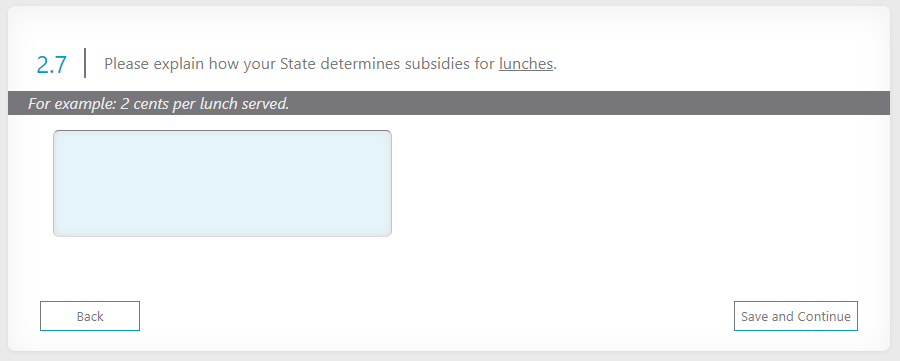Click the gray example hint banner
900x361 pixels.
click(x=449, y=103)
